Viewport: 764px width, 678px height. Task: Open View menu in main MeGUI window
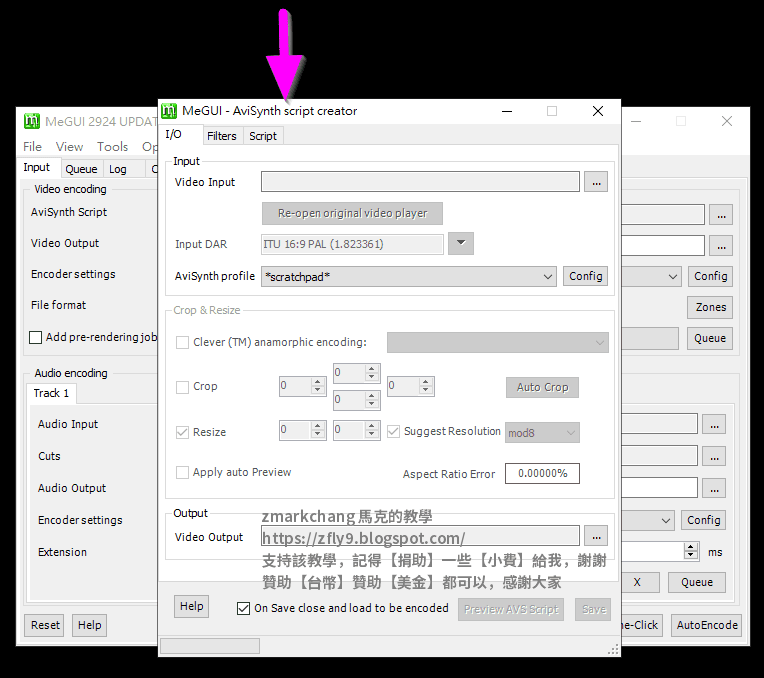69,147
